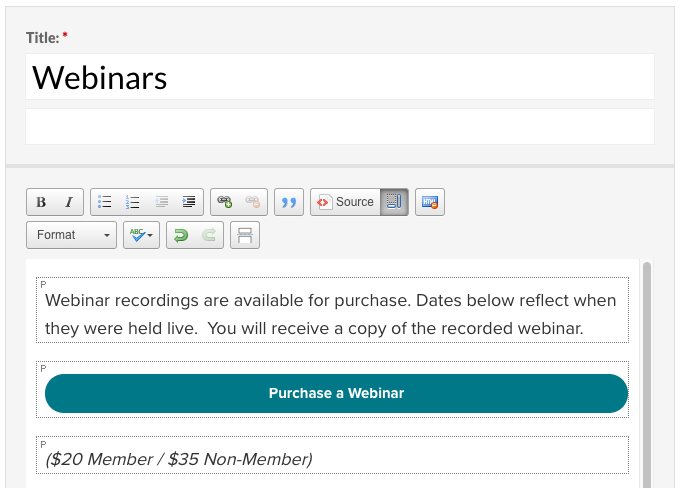Insert a link with the link icon
This screenshot has height=488, width=683.
(x=225, y=202)
